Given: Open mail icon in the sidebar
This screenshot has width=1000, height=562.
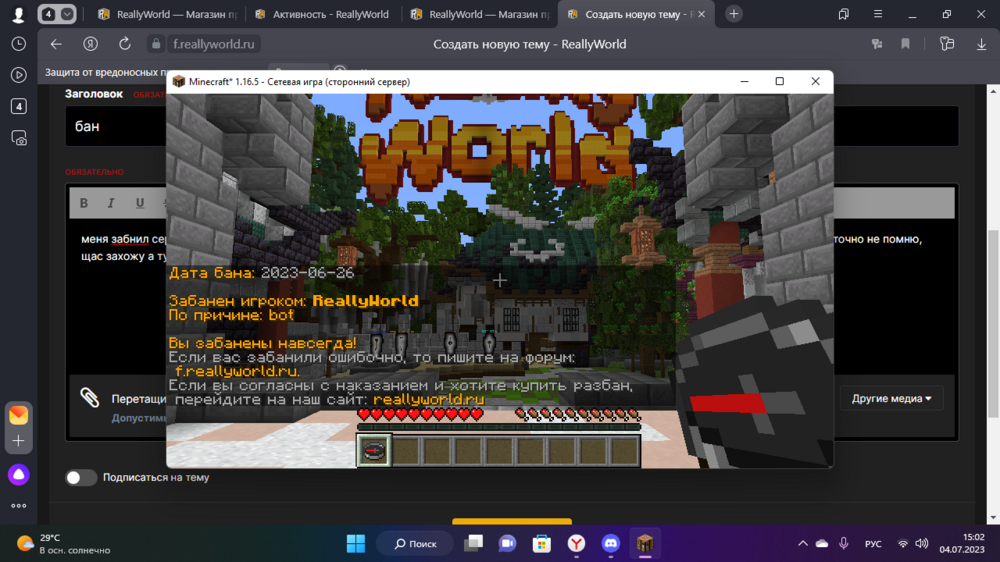Looking at the screenshot, I should coord(18,415).
